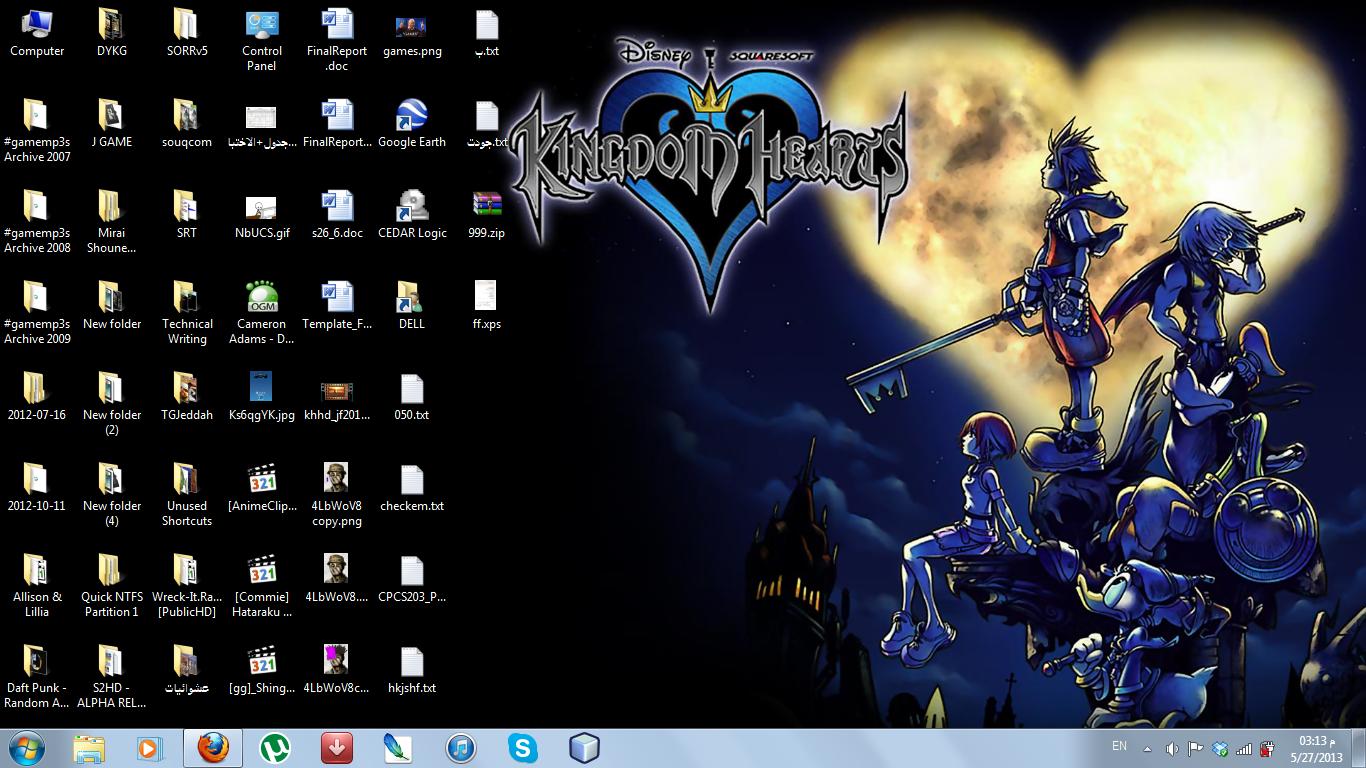Viewport: 1366px width, 768px height.
Task: Open uTorrent from the taskbar
Action: coord(274,748)
